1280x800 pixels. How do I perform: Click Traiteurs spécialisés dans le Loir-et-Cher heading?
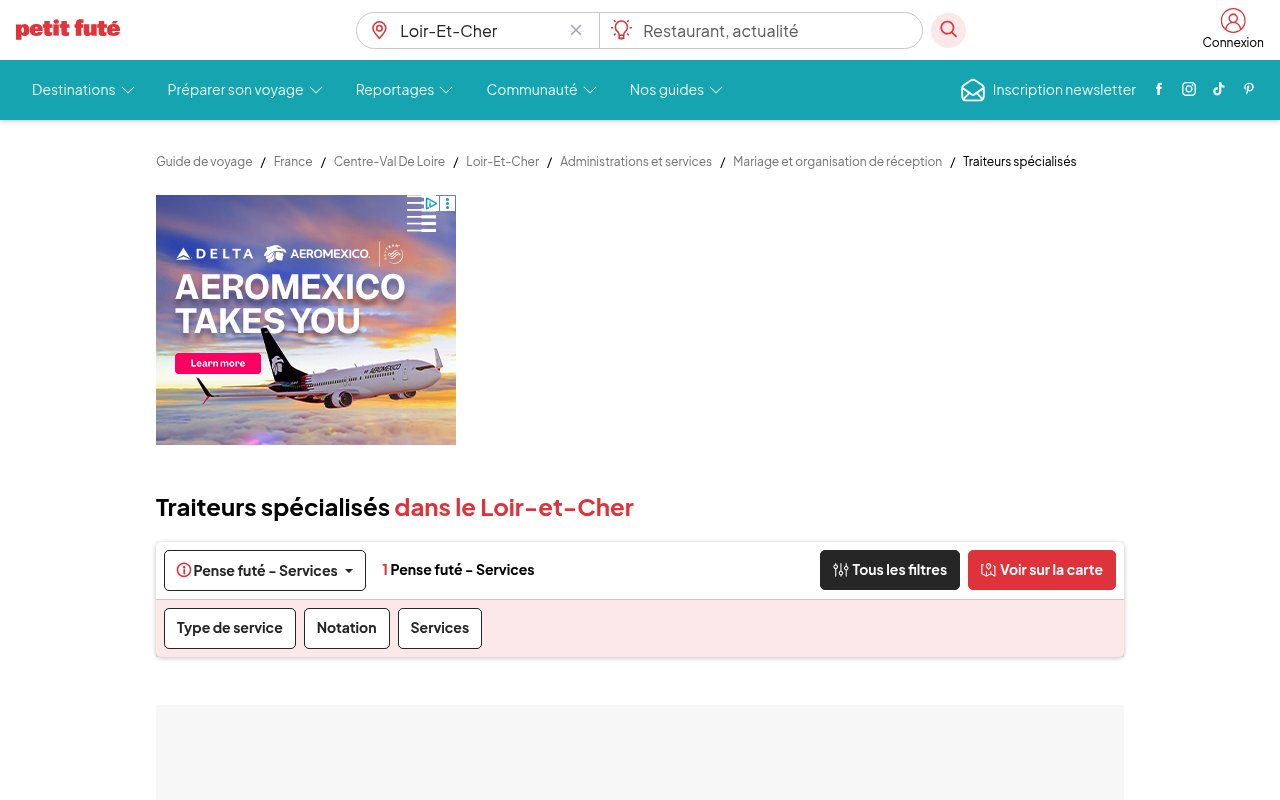pyautogui.click(x=395, y=508)
